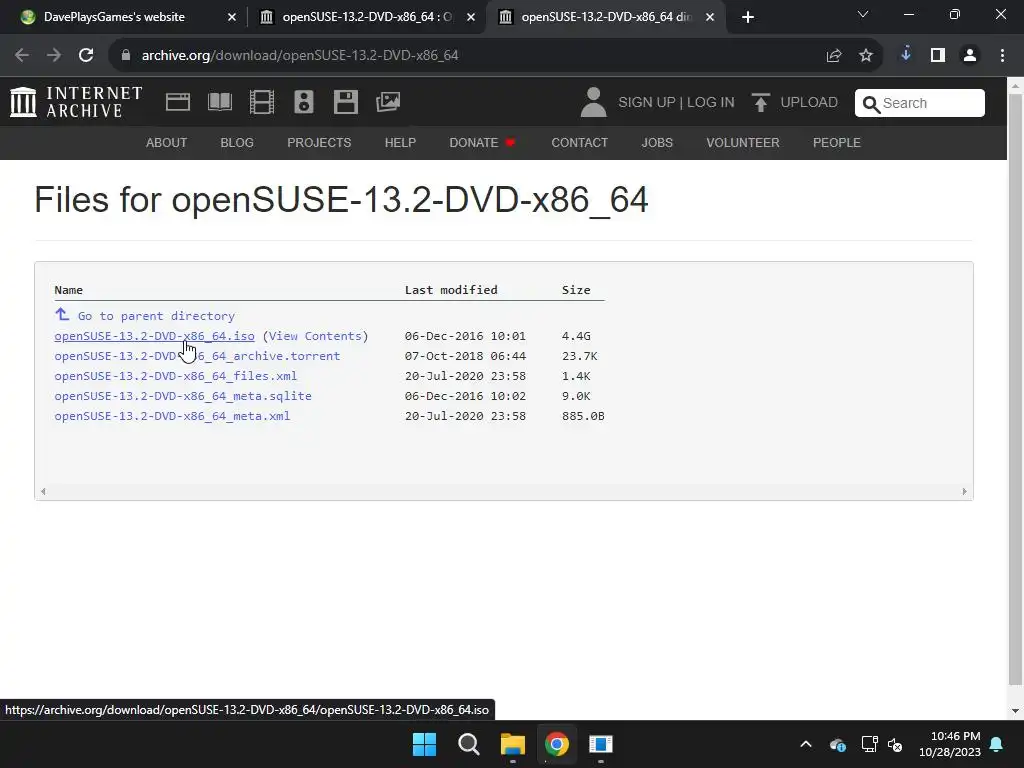Viewport: 1024px width, 768px height.
Task: Click the muted volume tray icon
Action: [x=895, y=744]
